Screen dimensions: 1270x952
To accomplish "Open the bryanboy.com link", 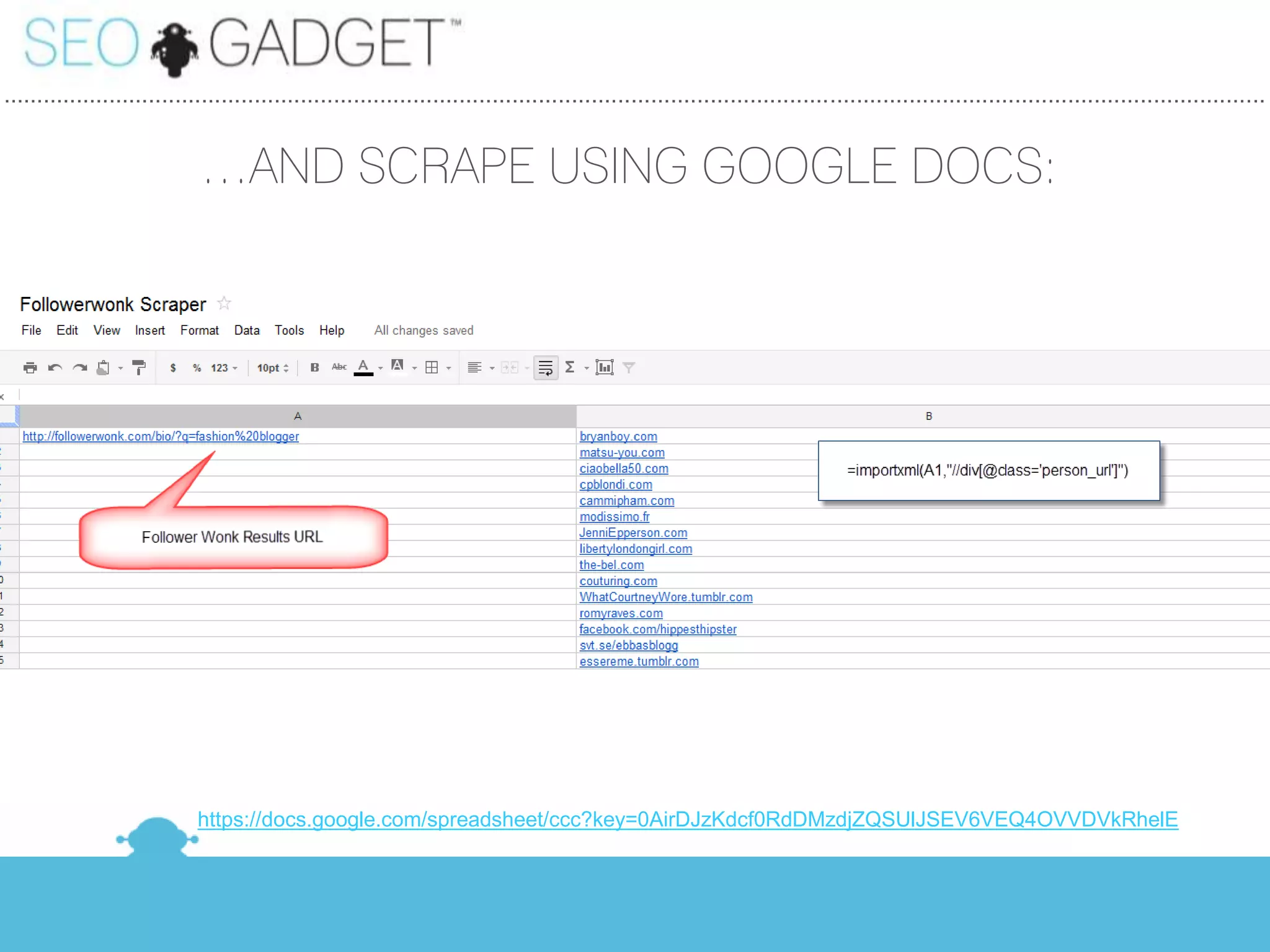I will (x=618, y=436).
